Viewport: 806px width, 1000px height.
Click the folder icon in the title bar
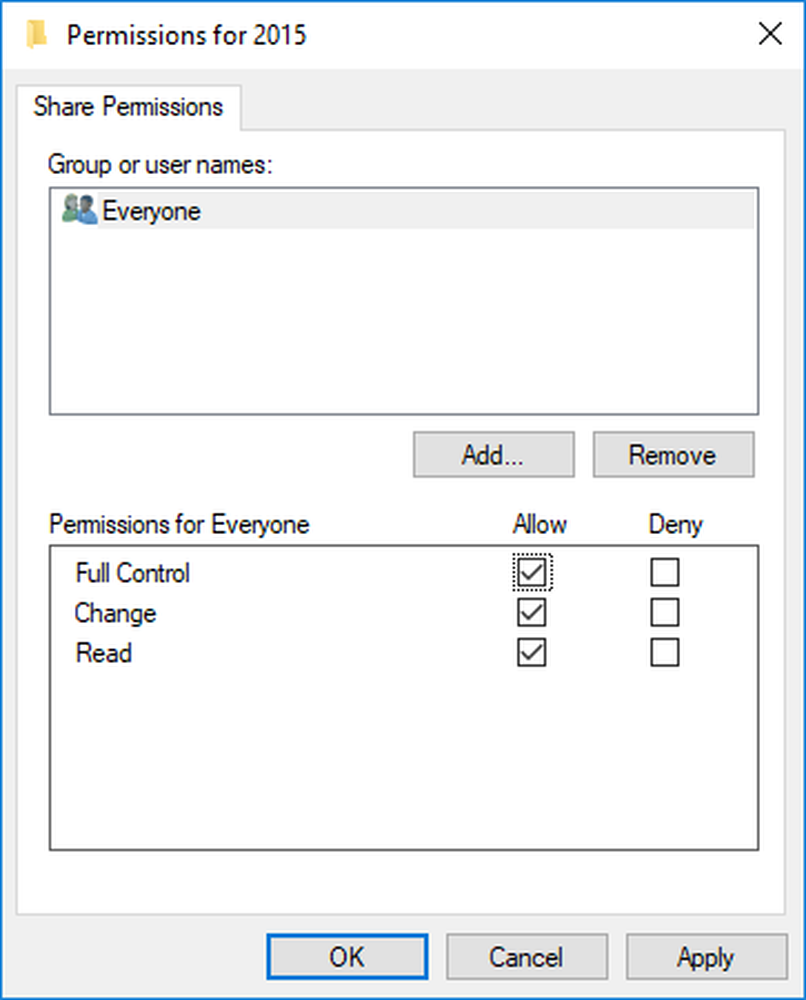(x=38, y=35)
